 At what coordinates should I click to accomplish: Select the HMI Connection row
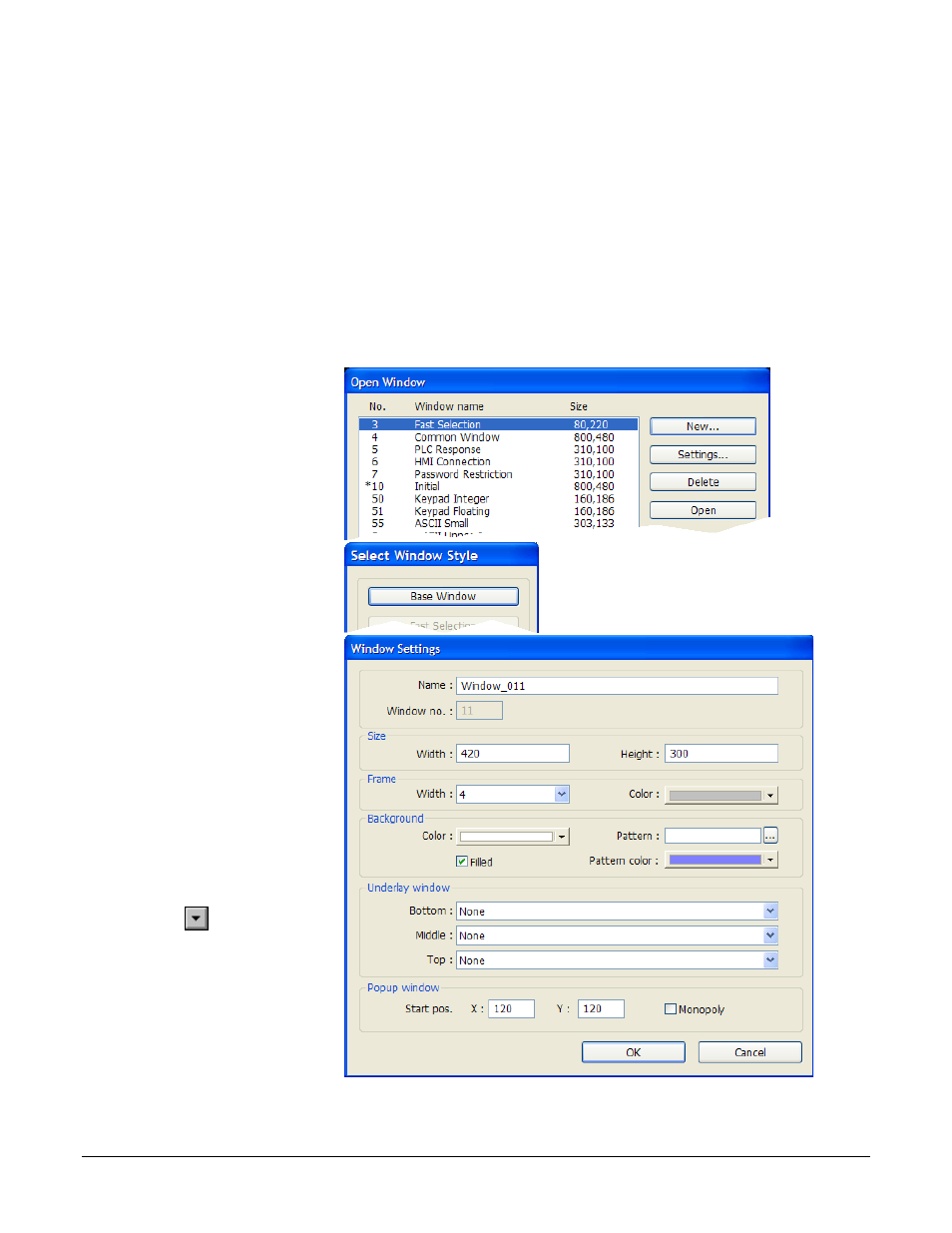point(498,461)
